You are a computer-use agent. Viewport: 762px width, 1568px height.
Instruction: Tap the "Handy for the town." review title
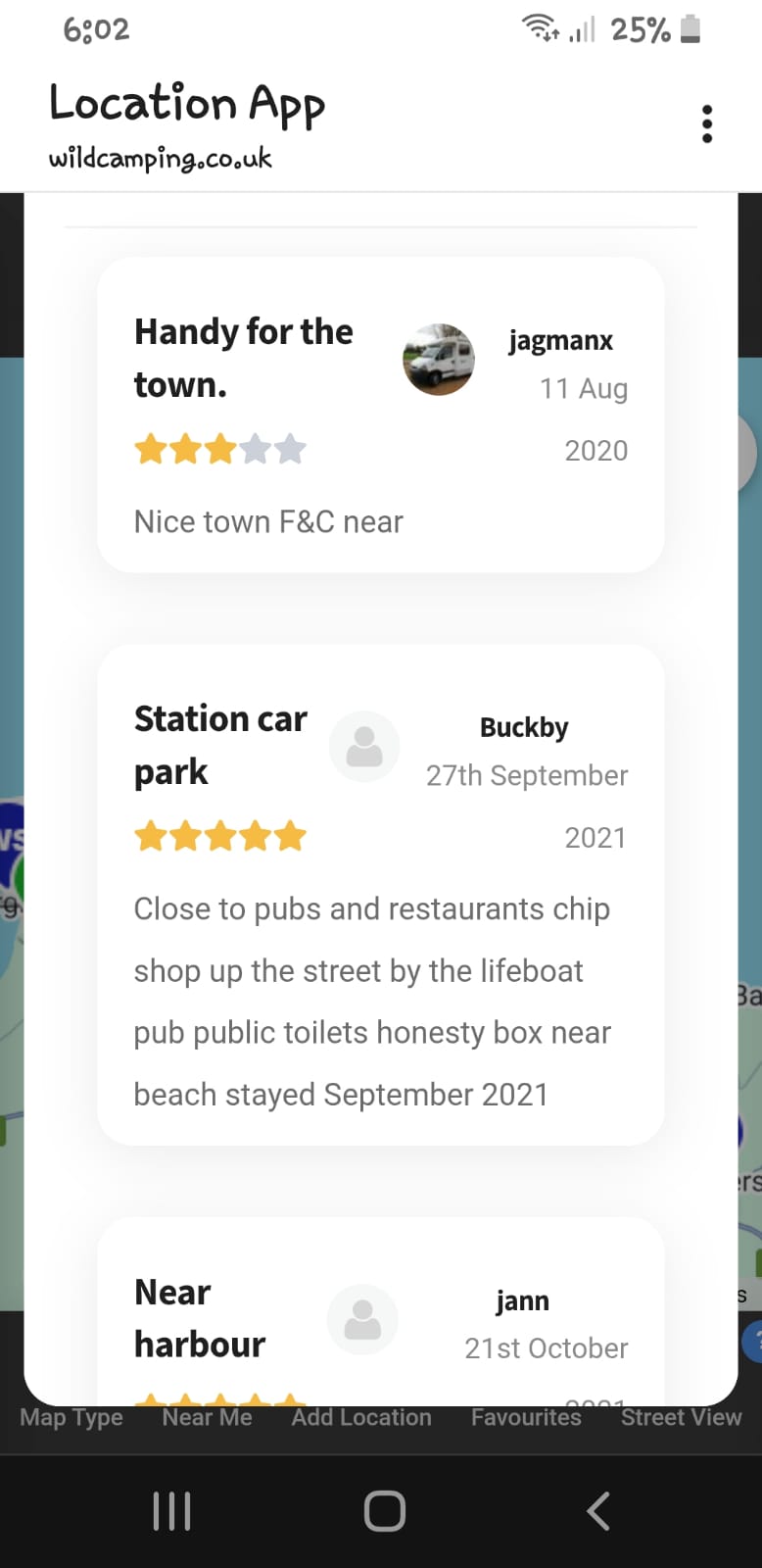(x=243, y=359)
